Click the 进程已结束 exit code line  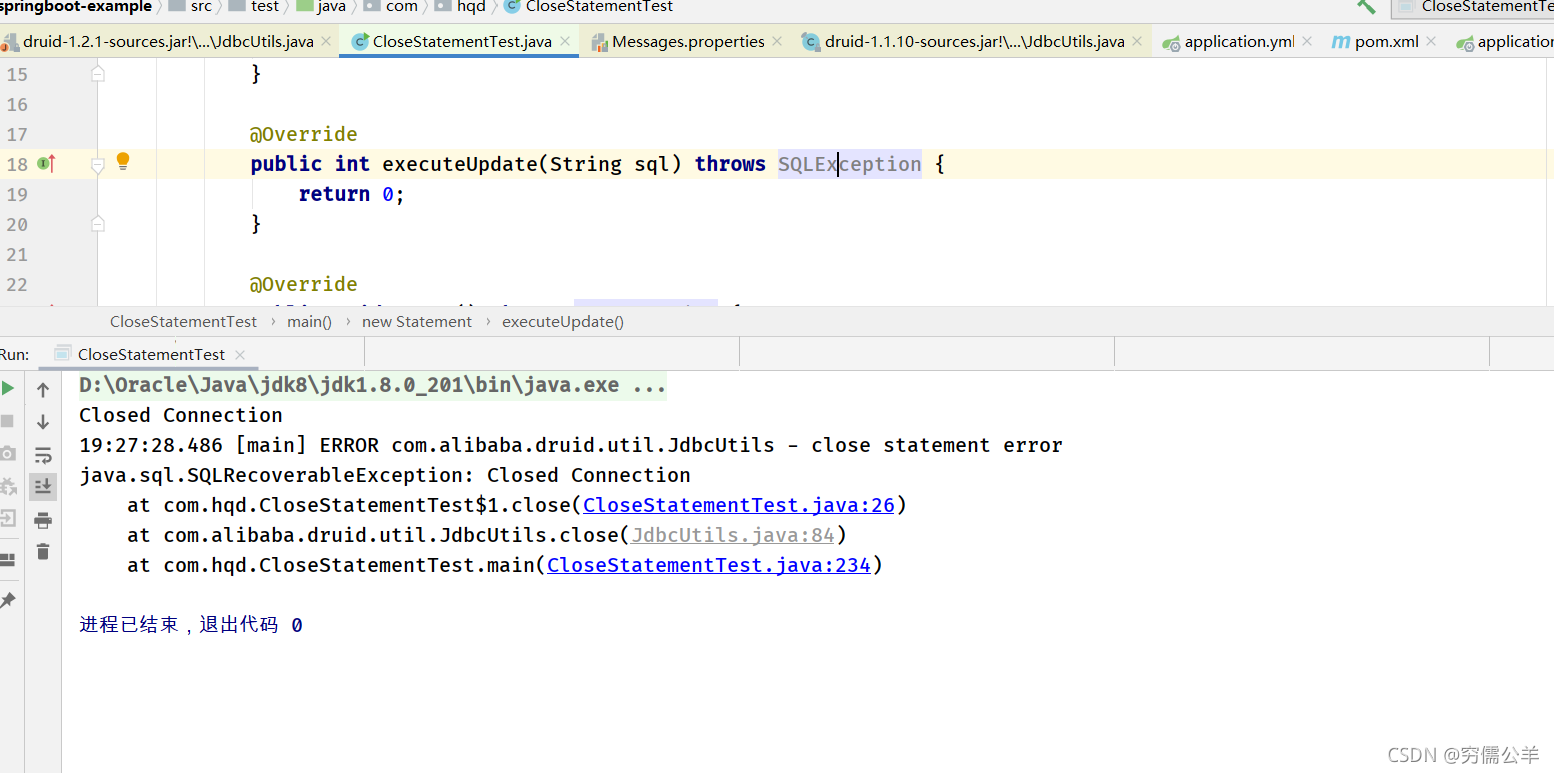pyautogui.click(x=191, y=625)
